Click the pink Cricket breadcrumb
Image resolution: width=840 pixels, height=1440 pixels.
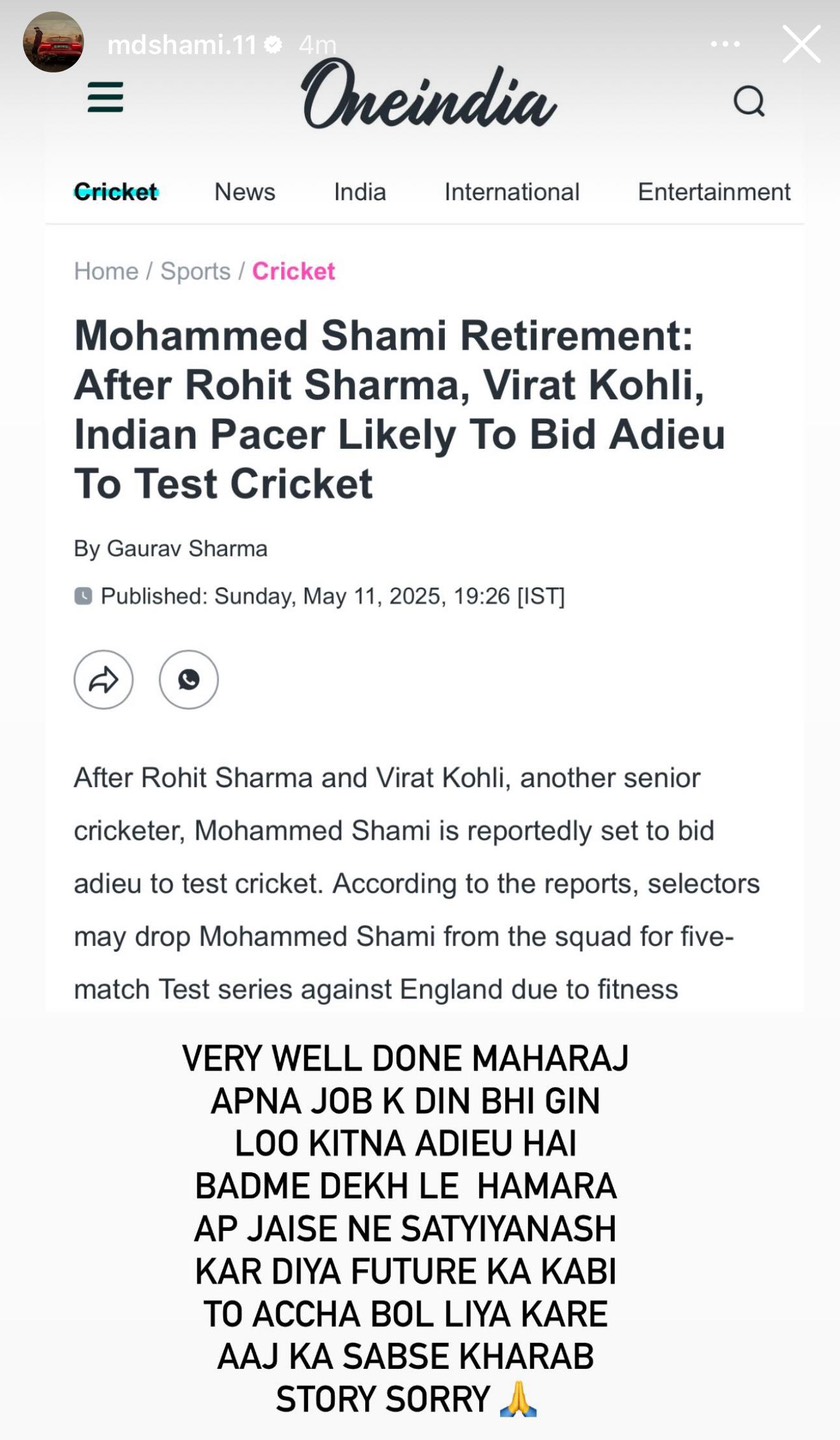[x=293, y=271]
